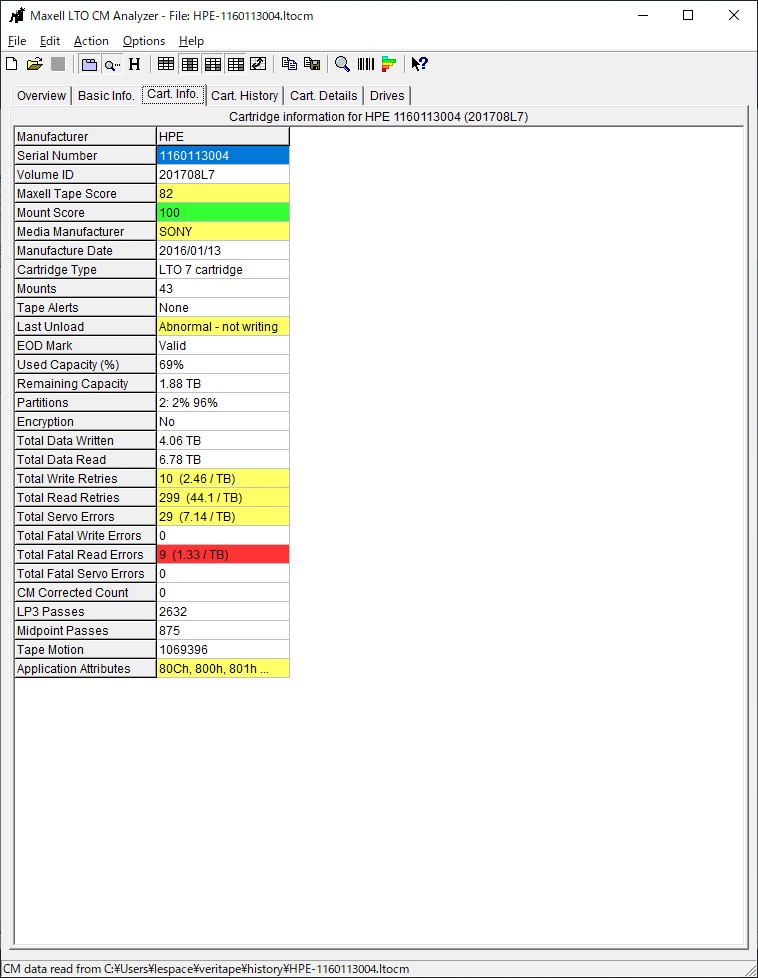Click the New file icon in toolbar
The width and height of the screenshot is (758, 978).
[x=11, y=64]
